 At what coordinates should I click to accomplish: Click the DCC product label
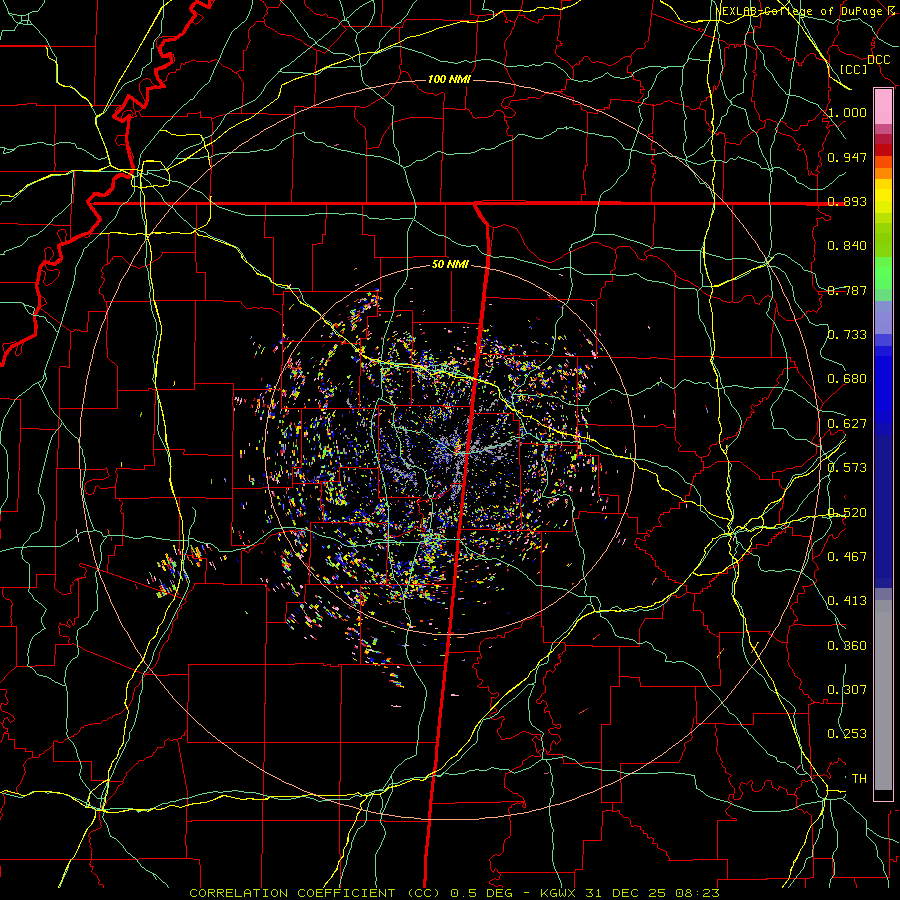click(878, 60)
